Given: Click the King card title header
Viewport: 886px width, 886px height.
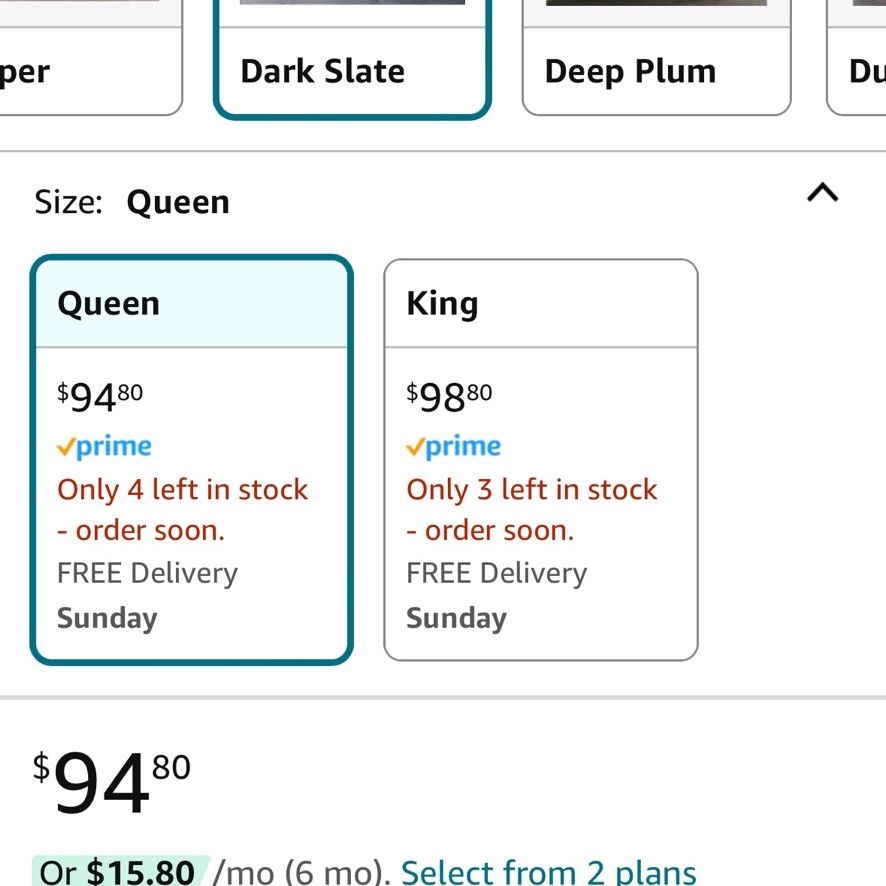Looking at the screenshot, I should [x=541, y=303].
